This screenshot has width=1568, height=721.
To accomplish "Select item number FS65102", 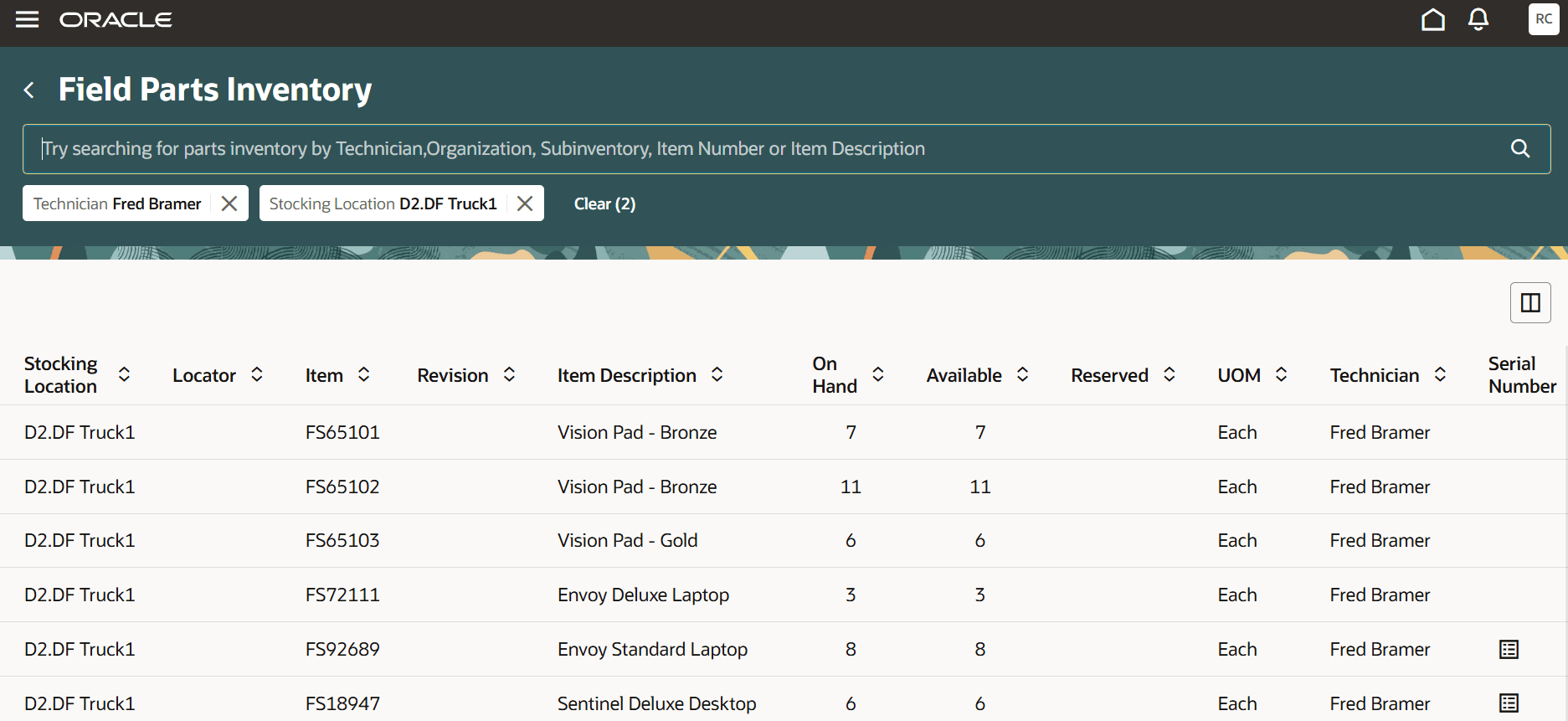I will tap(342, 487).
